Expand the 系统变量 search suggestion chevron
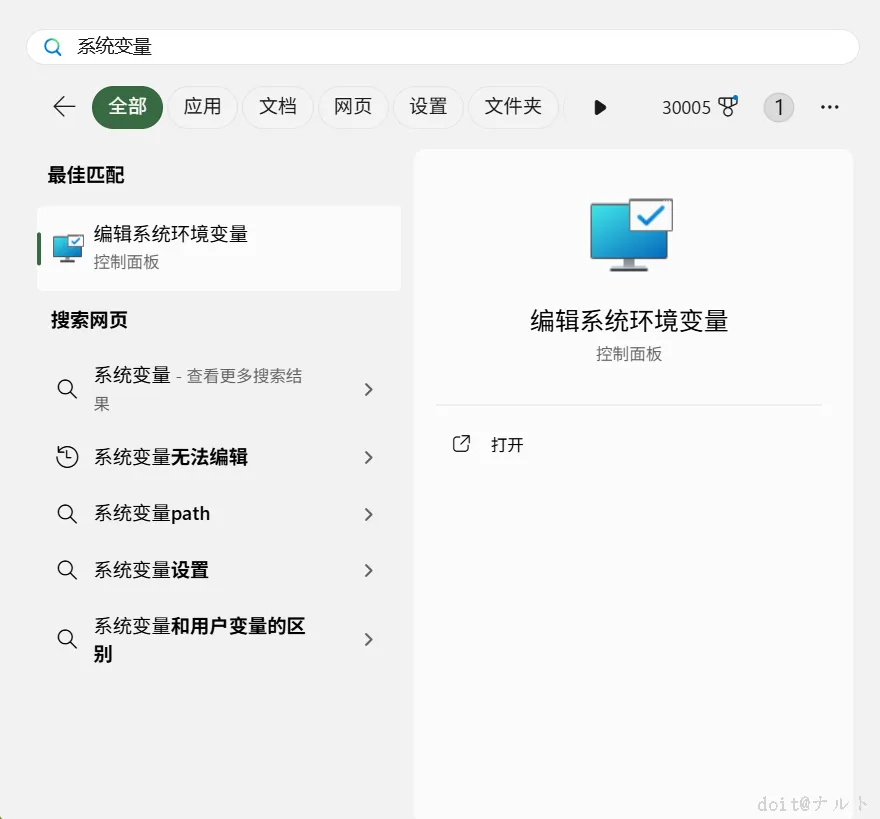The image size is (880, 819). pyautogui.click(x=369, y=389)
